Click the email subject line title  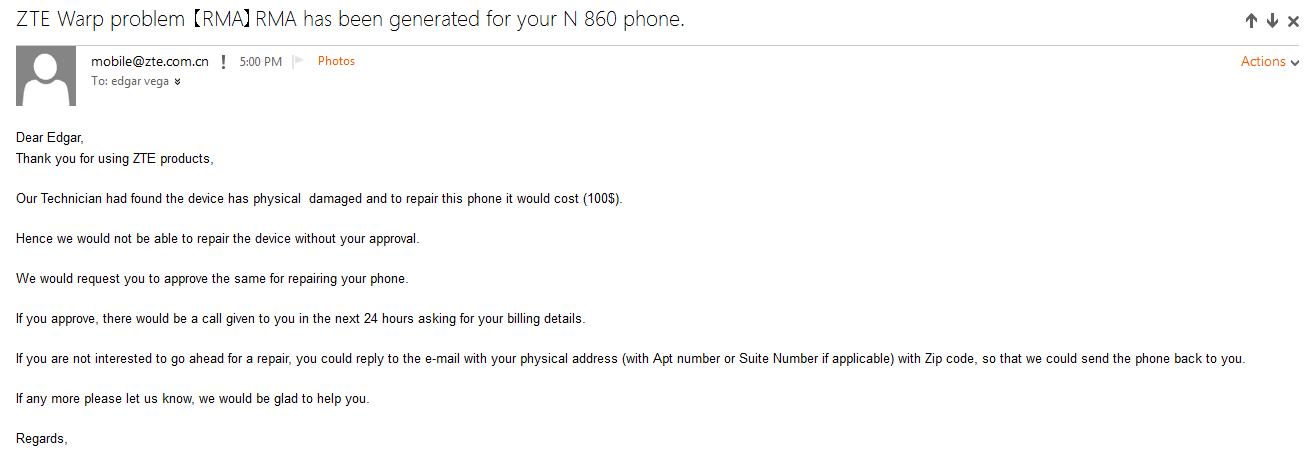[x=350, y=19]
